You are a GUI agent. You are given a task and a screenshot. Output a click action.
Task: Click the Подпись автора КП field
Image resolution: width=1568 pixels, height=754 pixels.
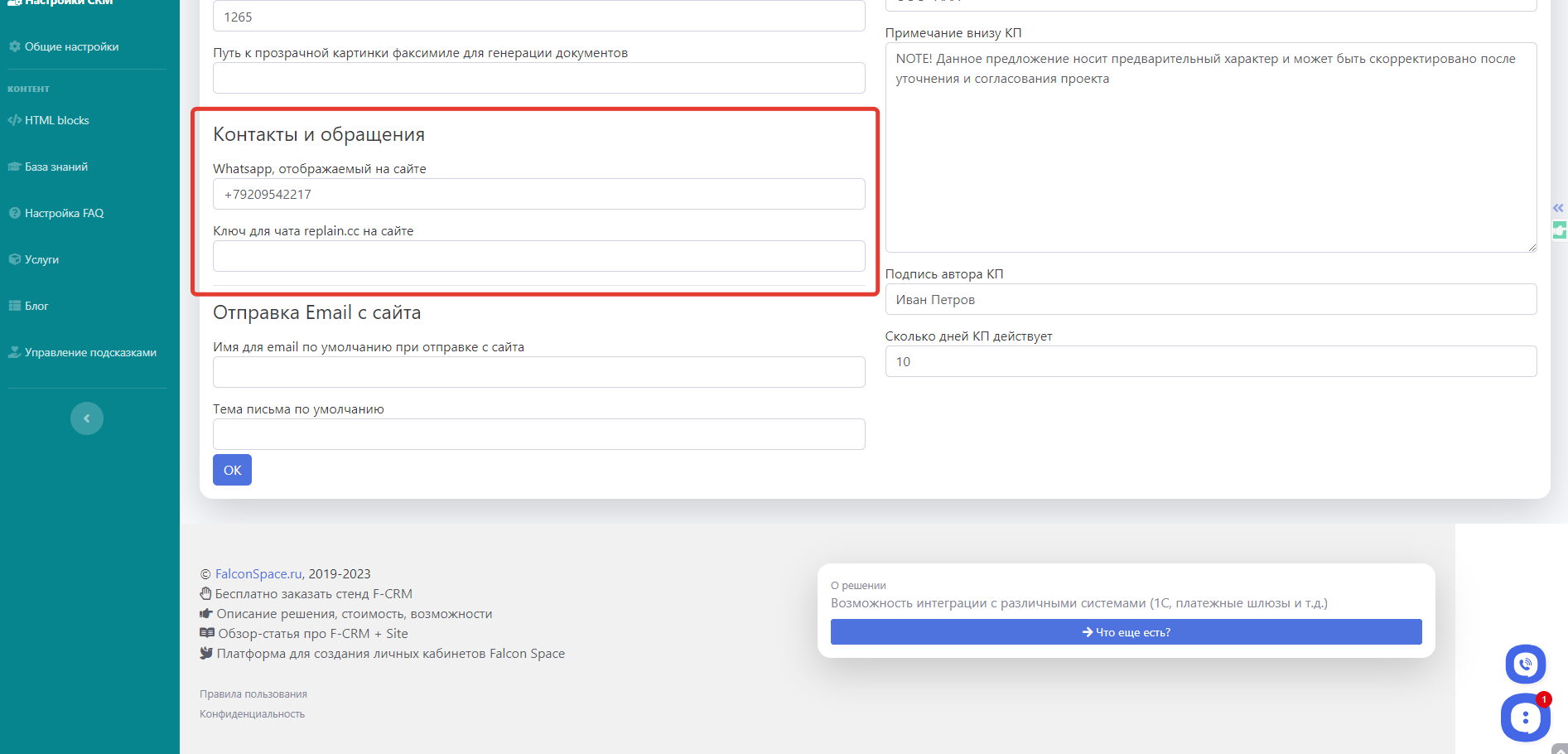tap(1210, 300)
